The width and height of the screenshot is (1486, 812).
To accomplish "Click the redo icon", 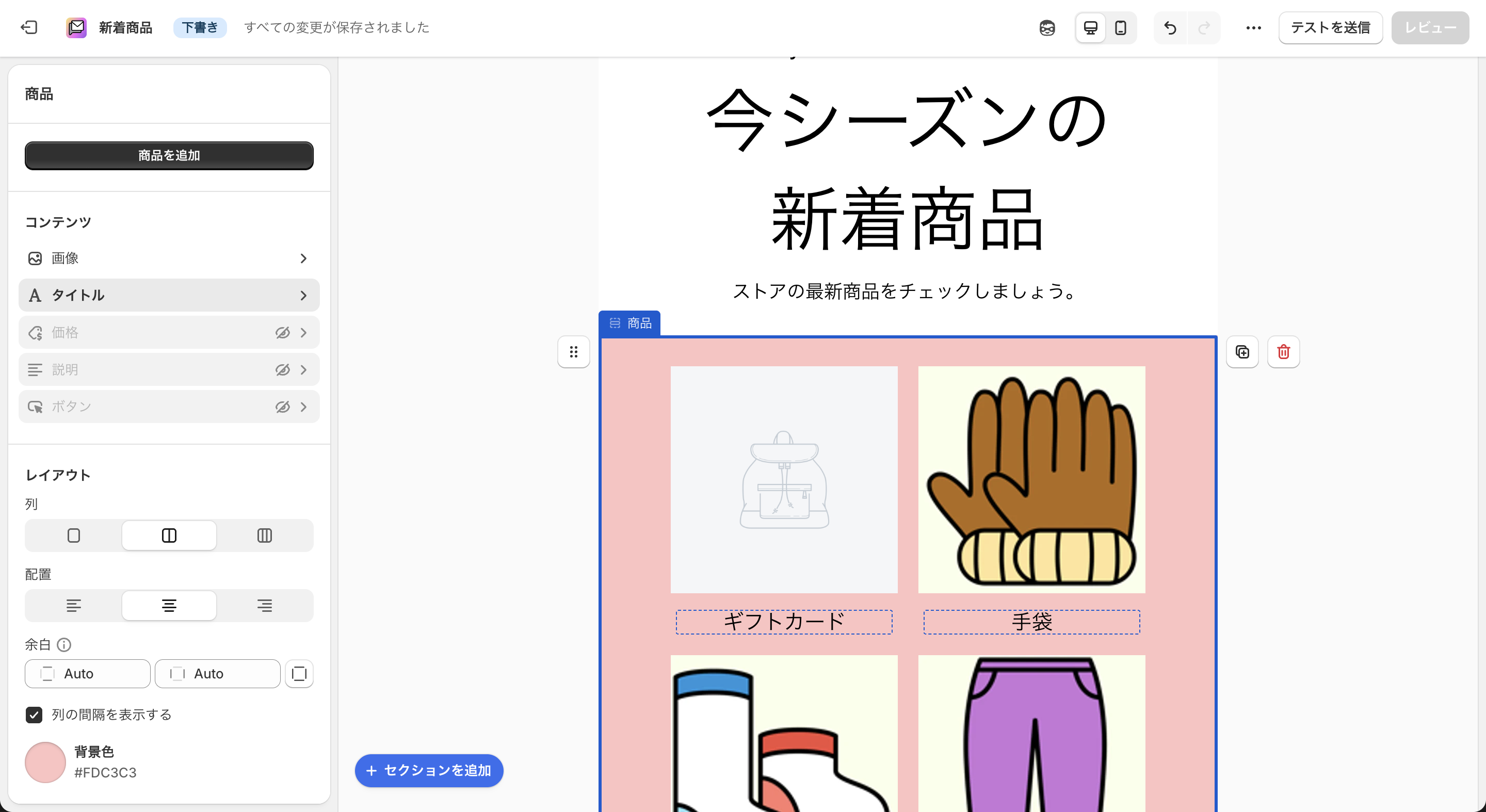I will point(1203,27).
